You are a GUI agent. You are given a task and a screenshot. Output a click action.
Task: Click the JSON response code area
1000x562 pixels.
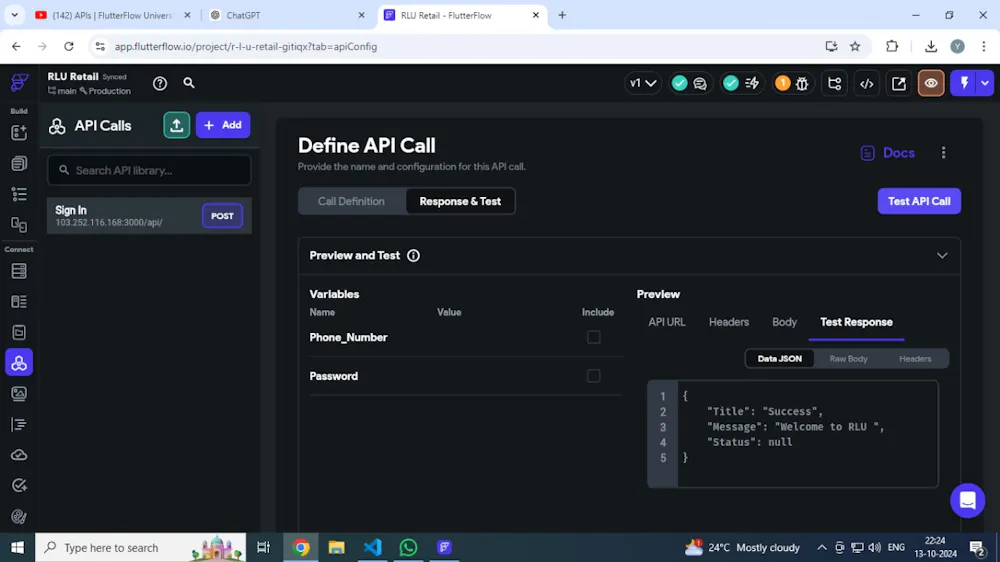793,434
